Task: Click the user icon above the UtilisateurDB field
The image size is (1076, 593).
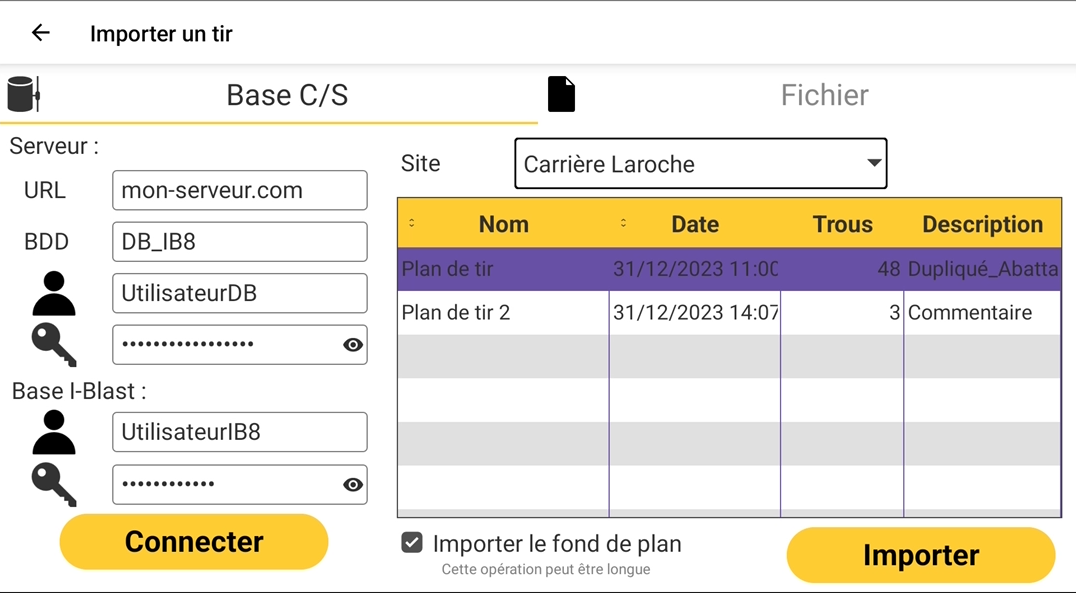Action: 53,293
